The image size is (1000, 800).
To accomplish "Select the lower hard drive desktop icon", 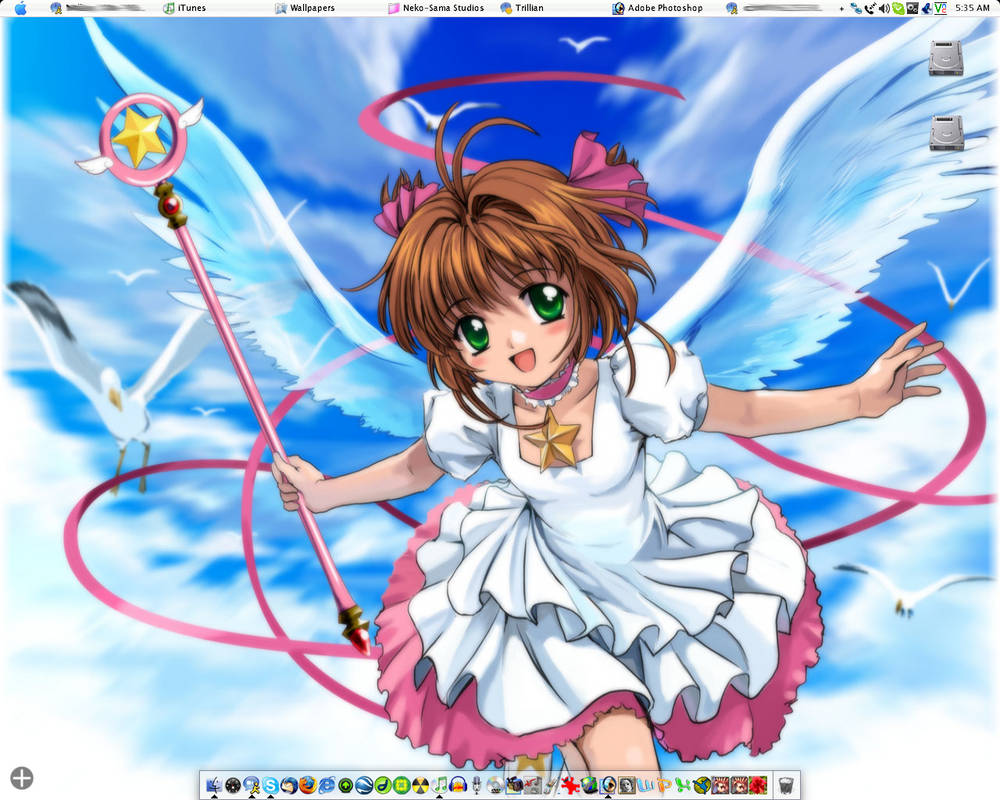I will 946,133.
